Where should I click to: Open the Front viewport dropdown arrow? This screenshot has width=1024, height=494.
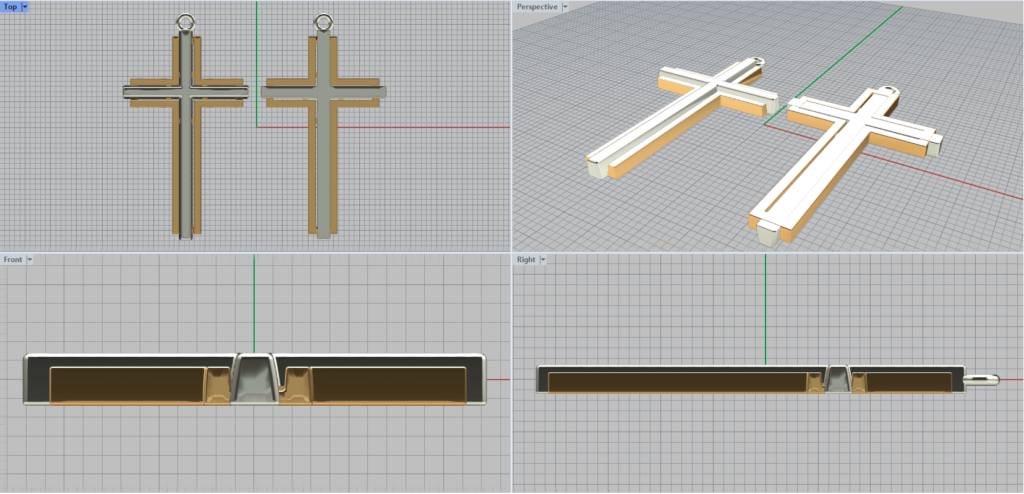(x=30, y=259)
